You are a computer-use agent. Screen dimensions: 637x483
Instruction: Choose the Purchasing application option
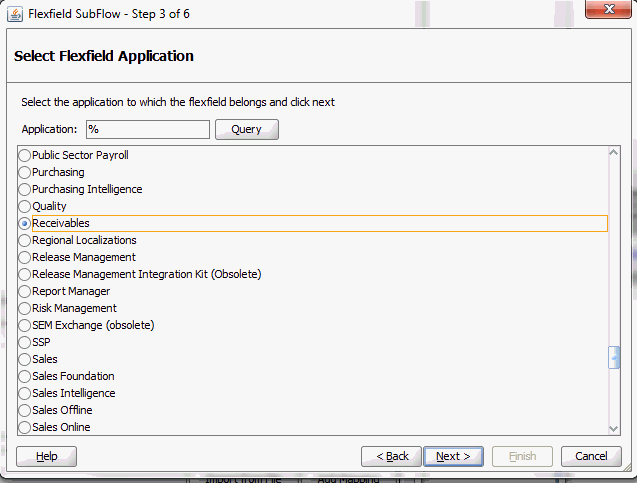tap(25, 173)
